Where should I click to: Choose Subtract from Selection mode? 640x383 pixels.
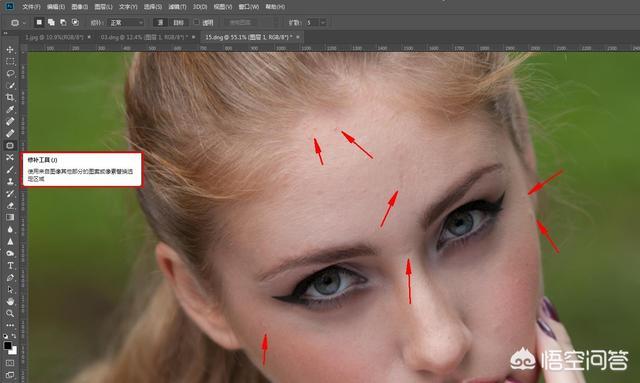coord(63,22)
